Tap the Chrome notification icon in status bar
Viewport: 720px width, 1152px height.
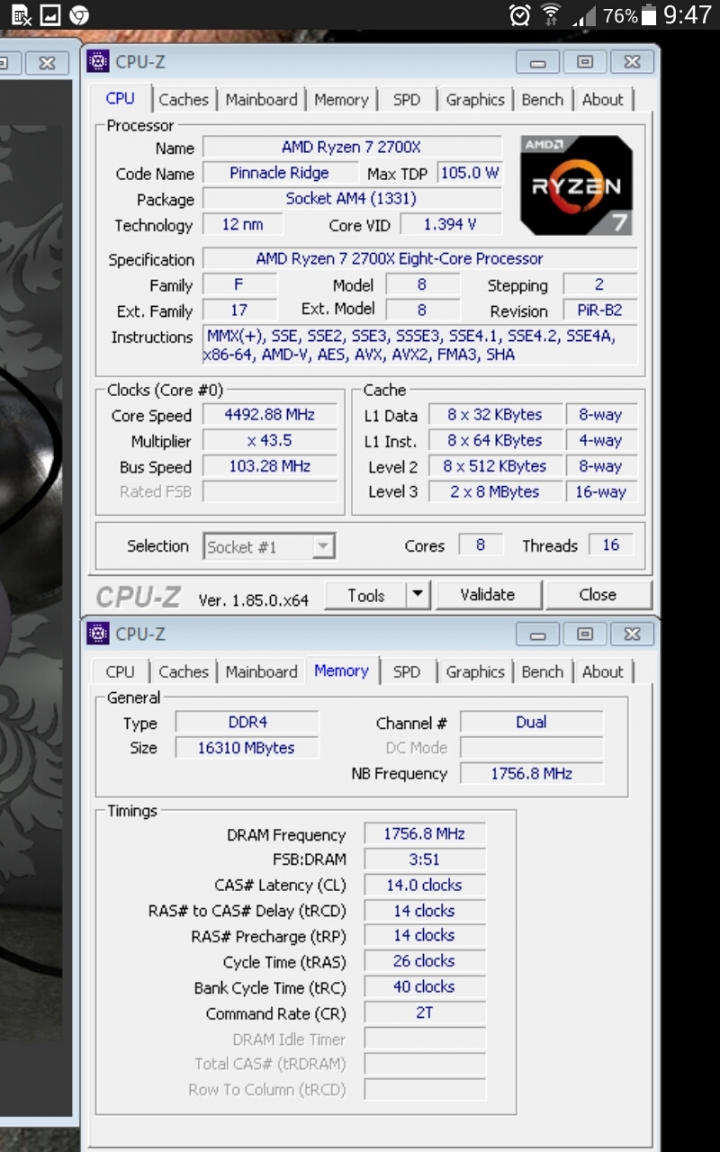point(79,15)
